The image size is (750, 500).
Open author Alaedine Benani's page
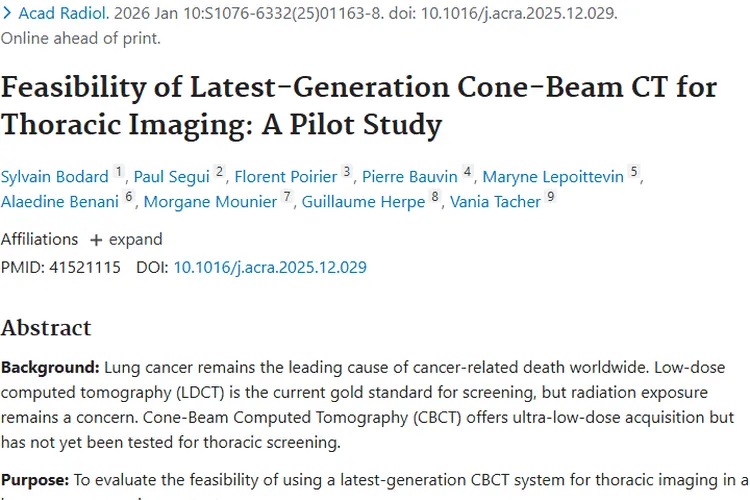click(x=60, y=201)
